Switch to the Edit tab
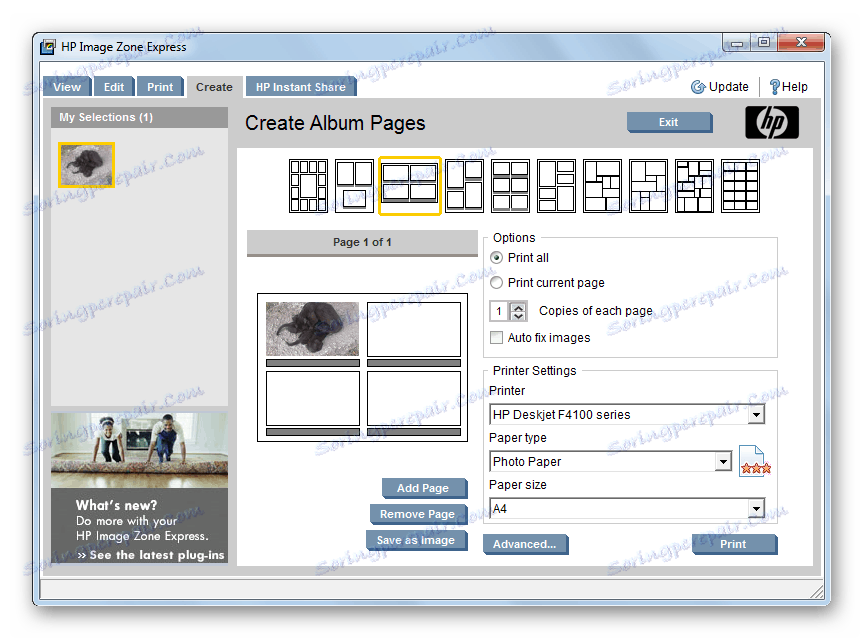 click(x=113, y=86)
